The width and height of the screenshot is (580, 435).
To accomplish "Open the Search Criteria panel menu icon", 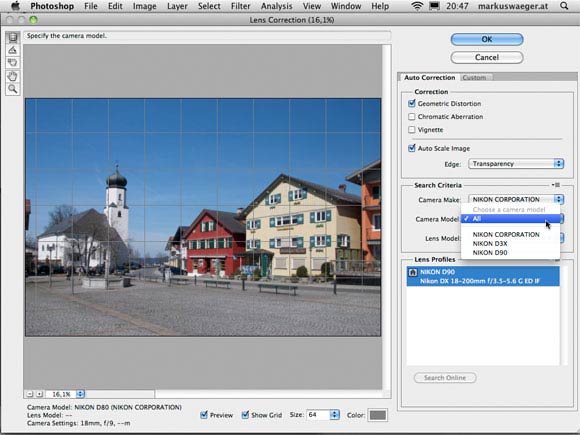I will (556, 185).
